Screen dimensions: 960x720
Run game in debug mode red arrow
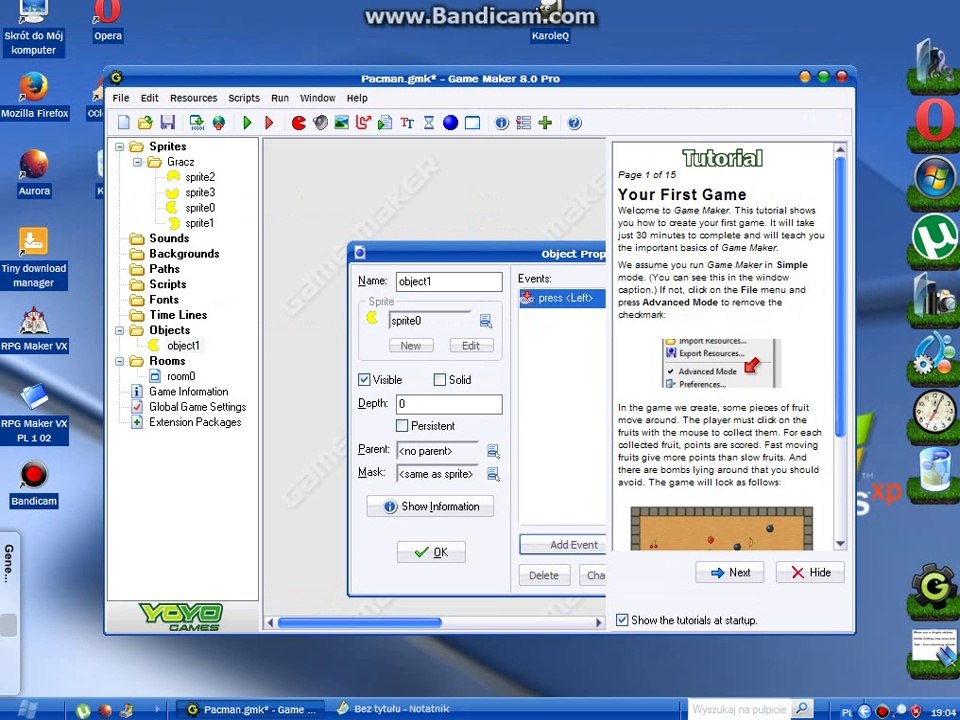[x=269, y=122]
